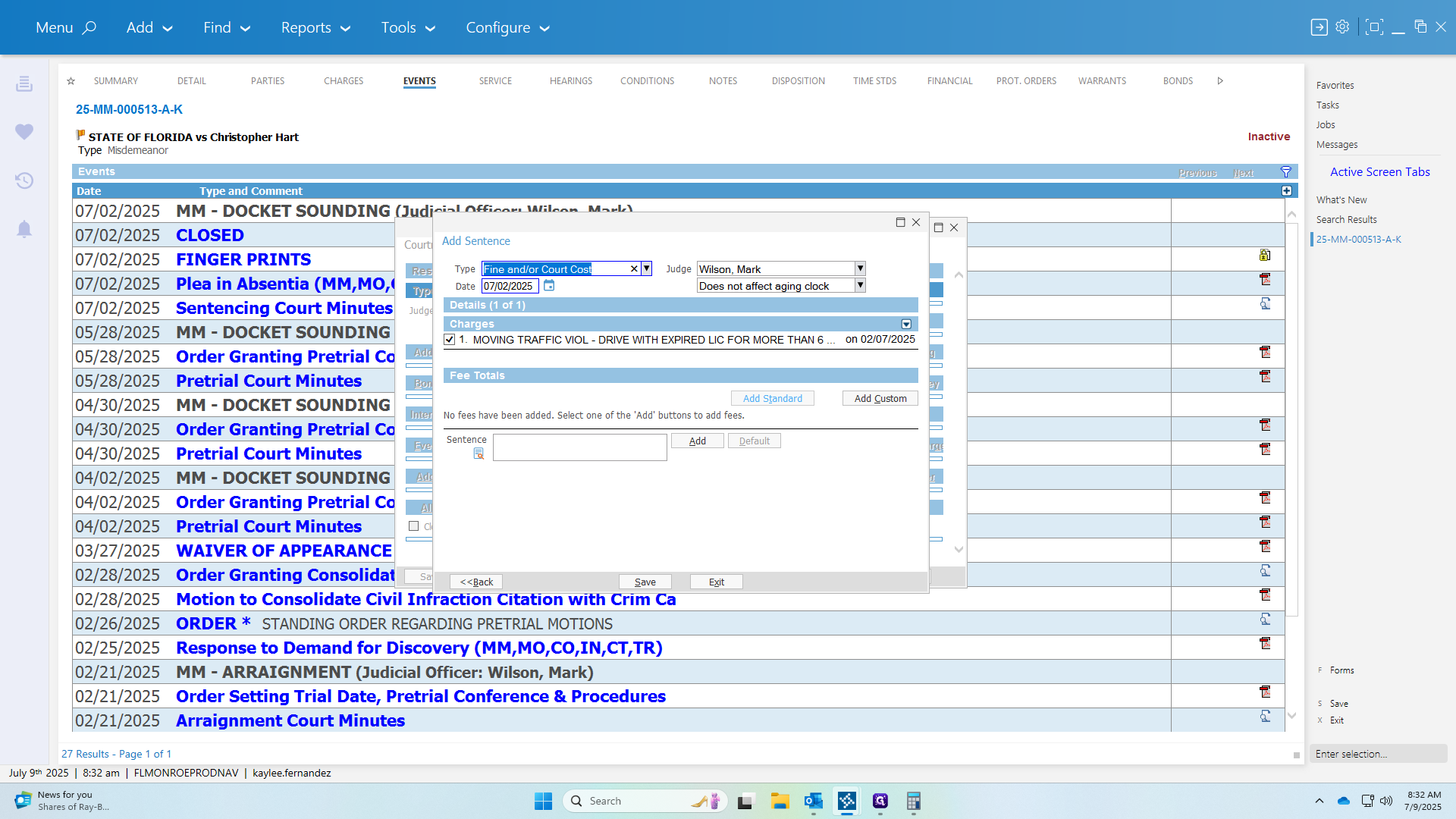Click the Add Standard fee button

[x=773, y=398]
